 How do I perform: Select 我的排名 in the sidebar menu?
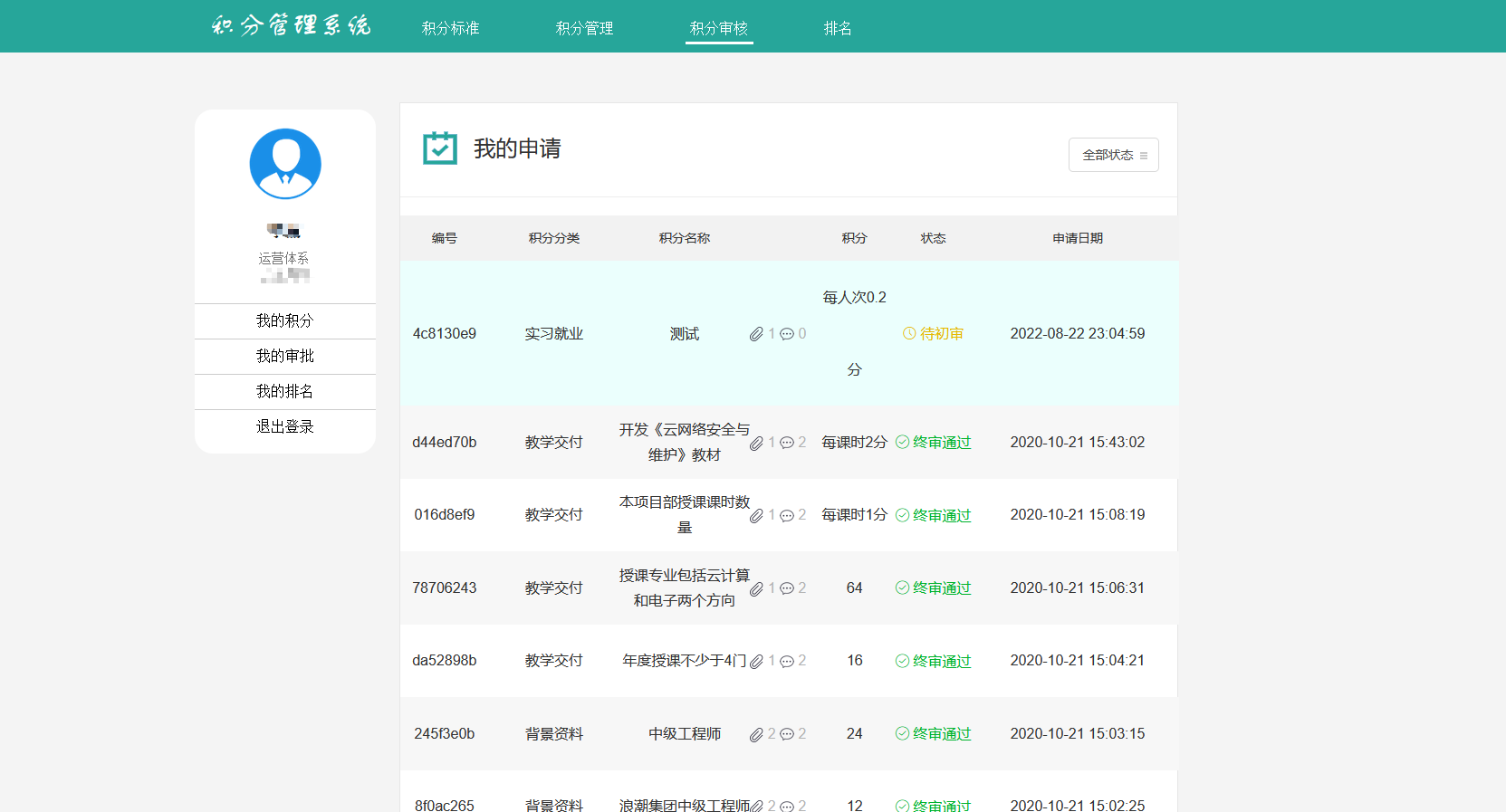[x=285, y=391]
